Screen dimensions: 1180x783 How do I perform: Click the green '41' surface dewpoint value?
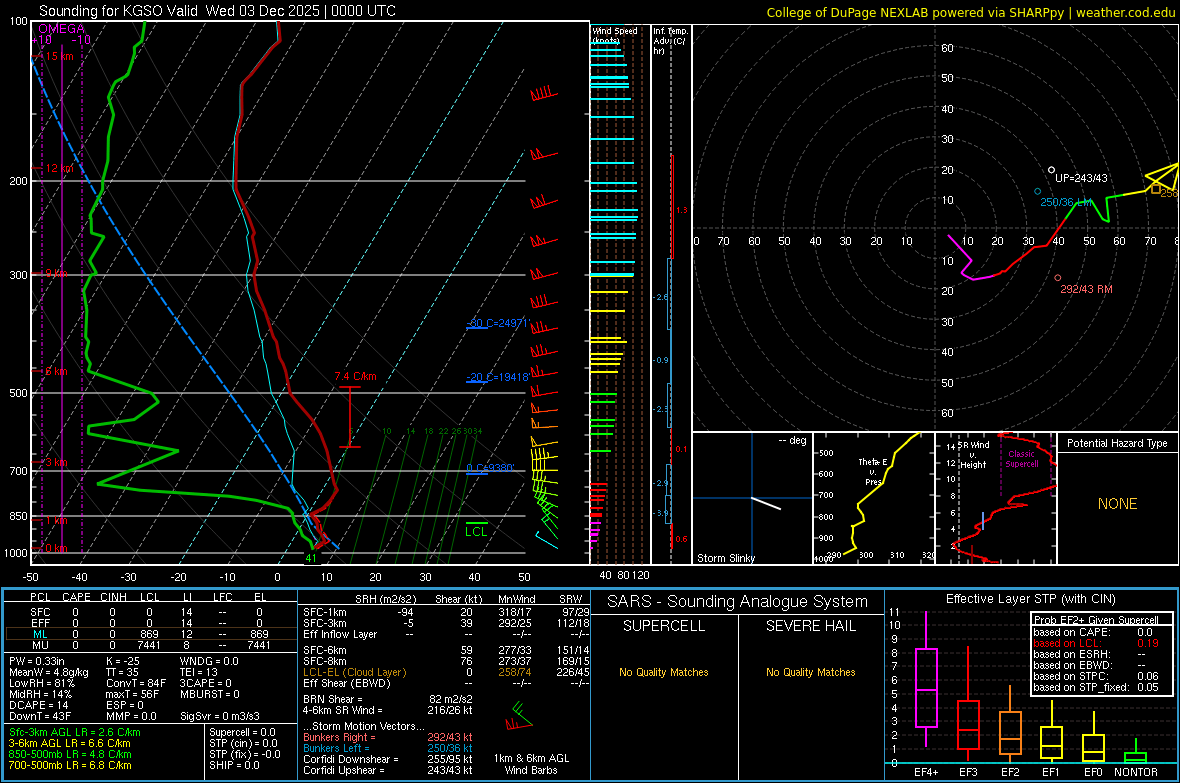[311, 558]
